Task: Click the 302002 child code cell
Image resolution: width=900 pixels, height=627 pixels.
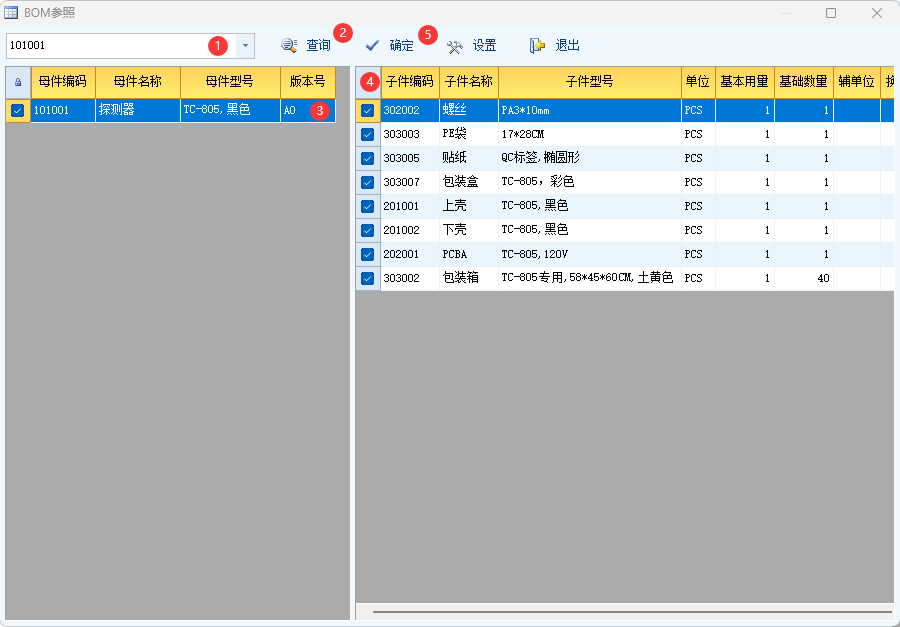Action: (410, 110)
